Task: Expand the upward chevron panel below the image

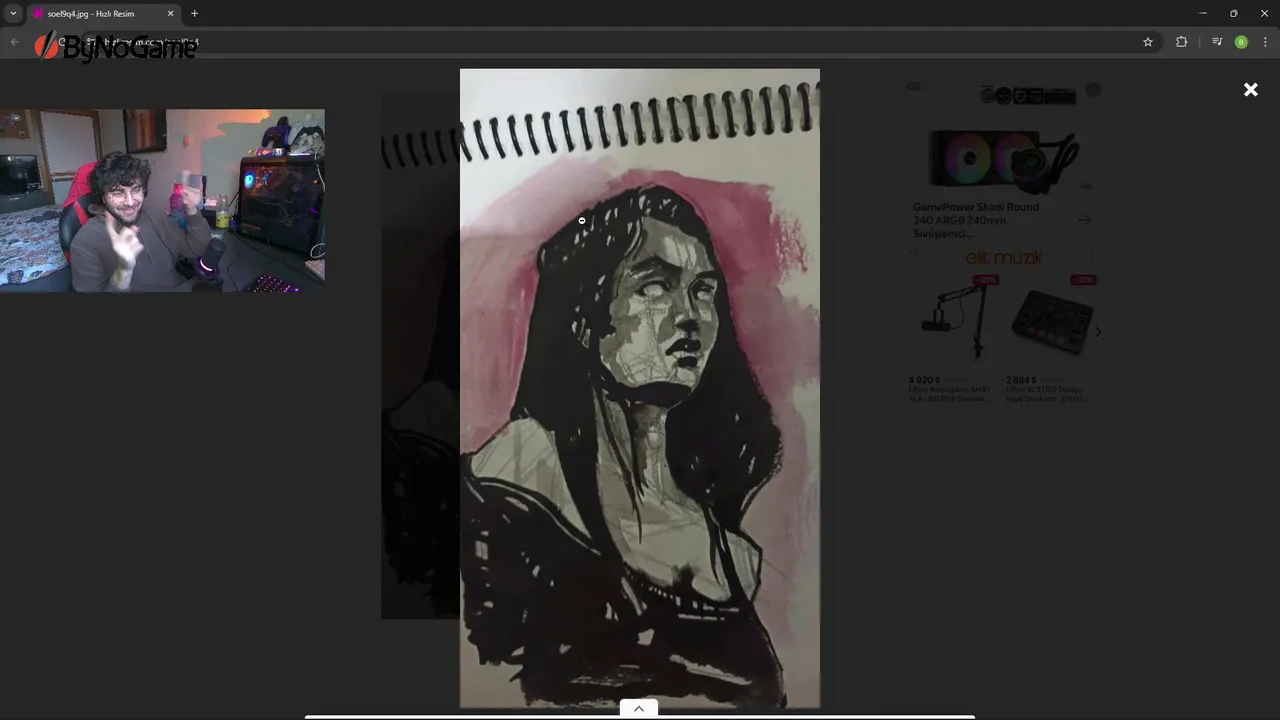Action: (x=638, y=709)
